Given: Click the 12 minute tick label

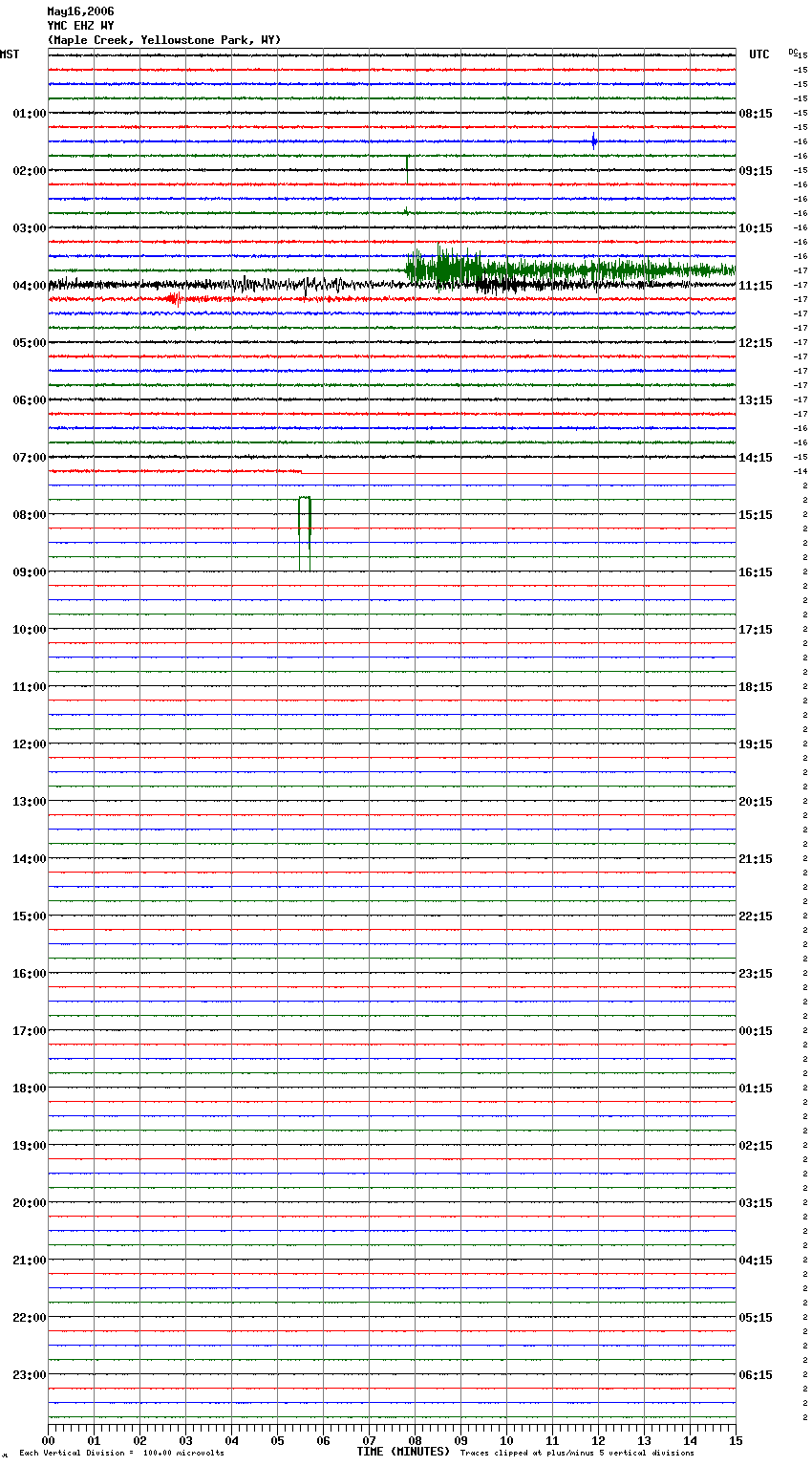Looking at the screenshot, I should coord(598,1440).
